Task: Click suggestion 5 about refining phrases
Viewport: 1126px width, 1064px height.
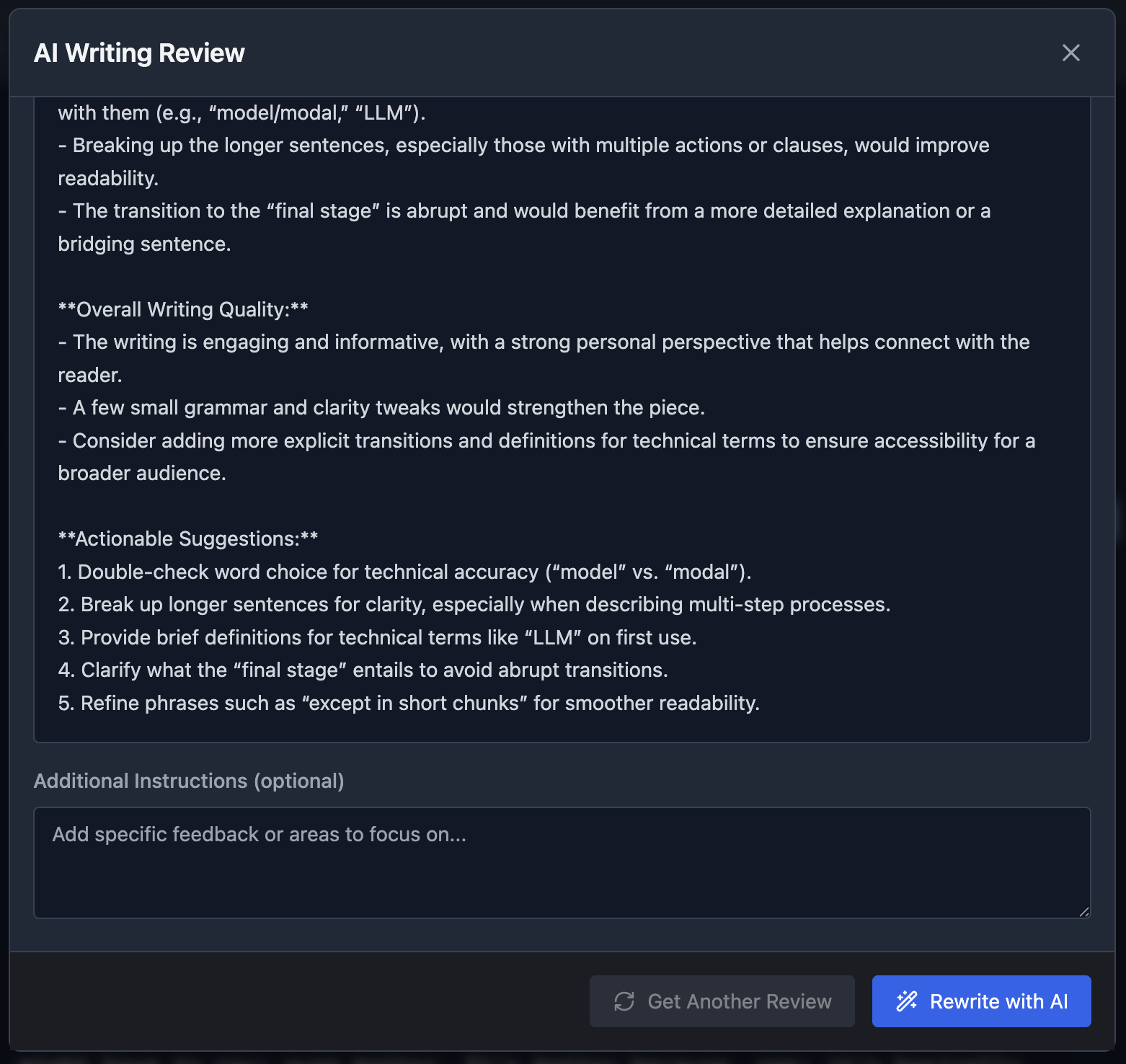Action: pos(409,703)
